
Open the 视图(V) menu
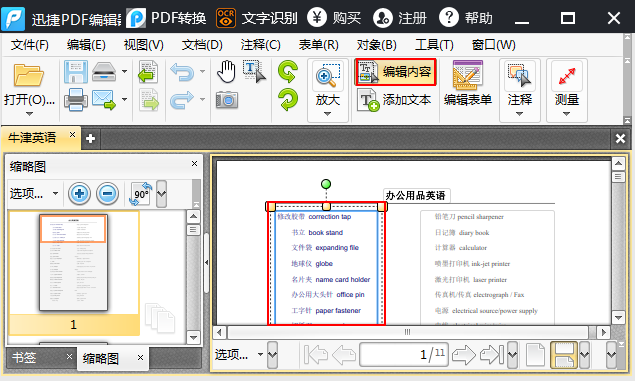(x=143, y=45)
